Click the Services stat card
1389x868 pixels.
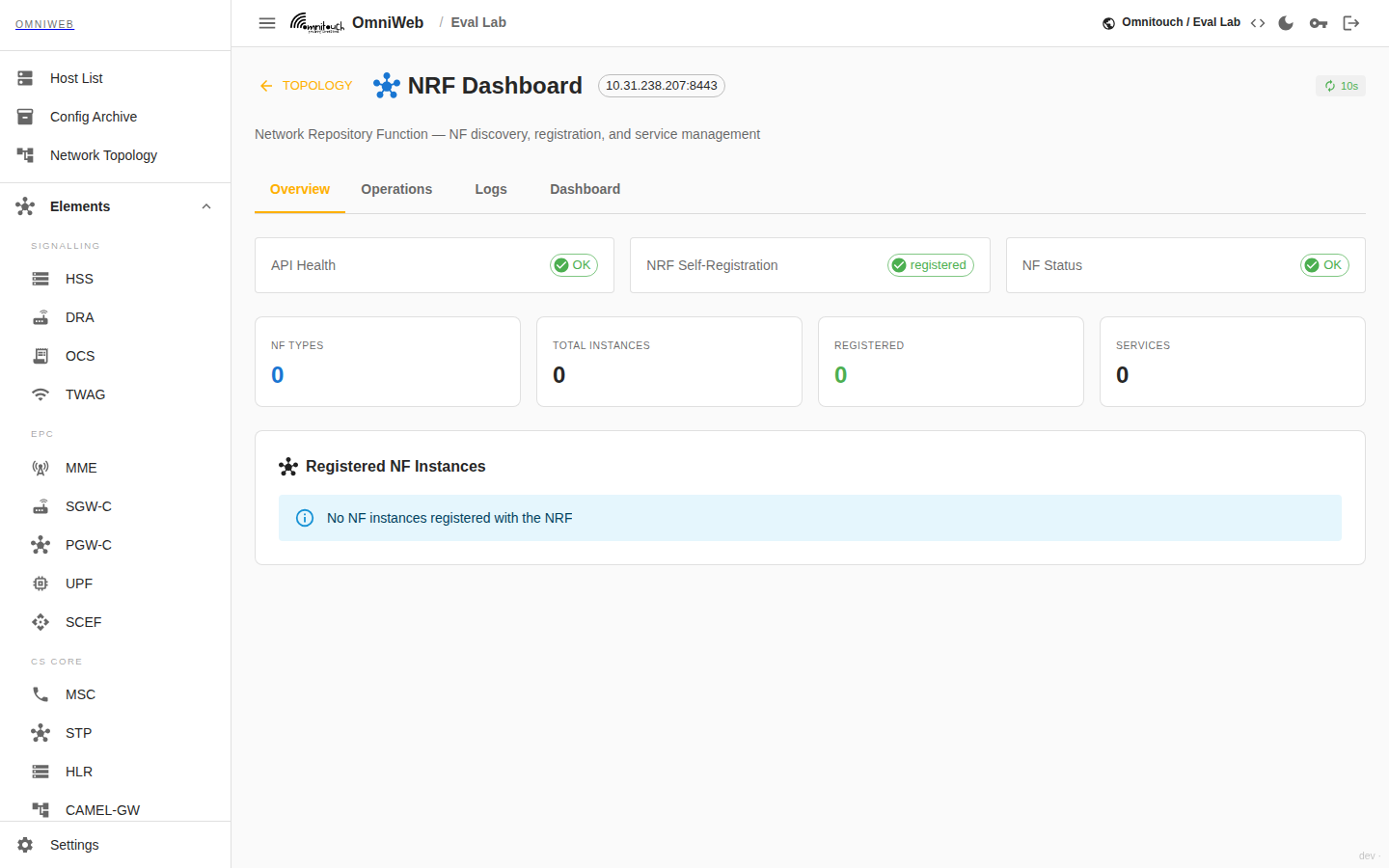[1233, 362]
